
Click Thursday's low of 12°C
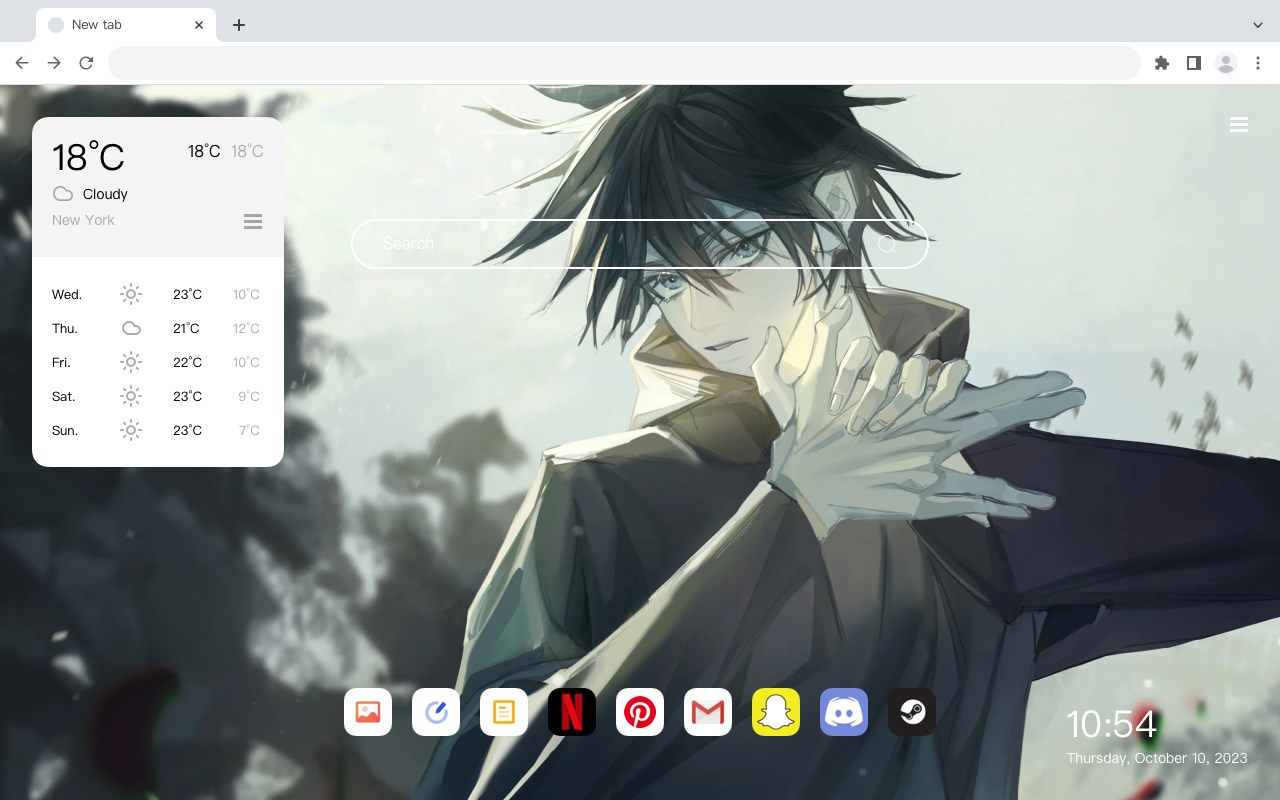[246, 328]
